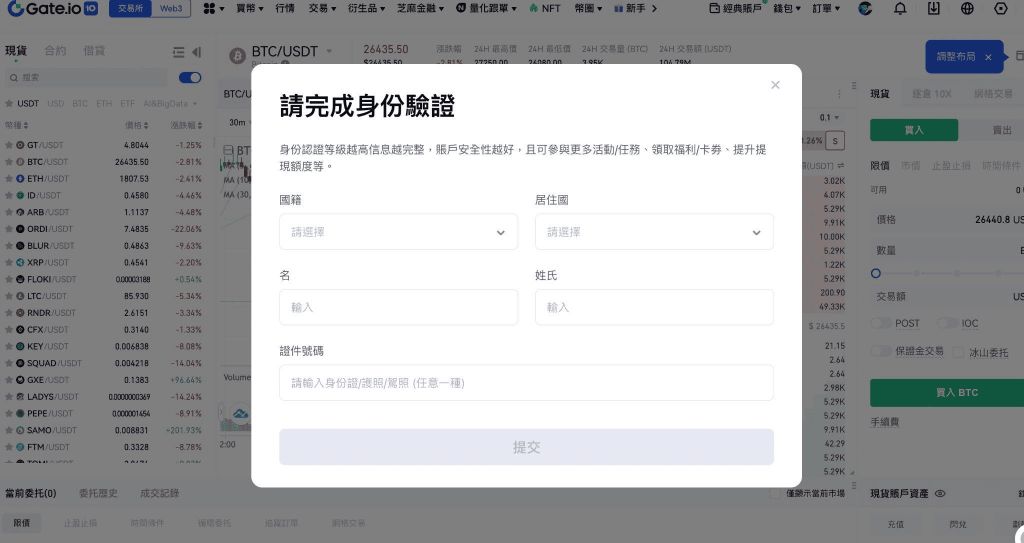Viewport: 1024px width, 543px height.
Task: Click the order amount slider handle
Action: tap(876, 273)
